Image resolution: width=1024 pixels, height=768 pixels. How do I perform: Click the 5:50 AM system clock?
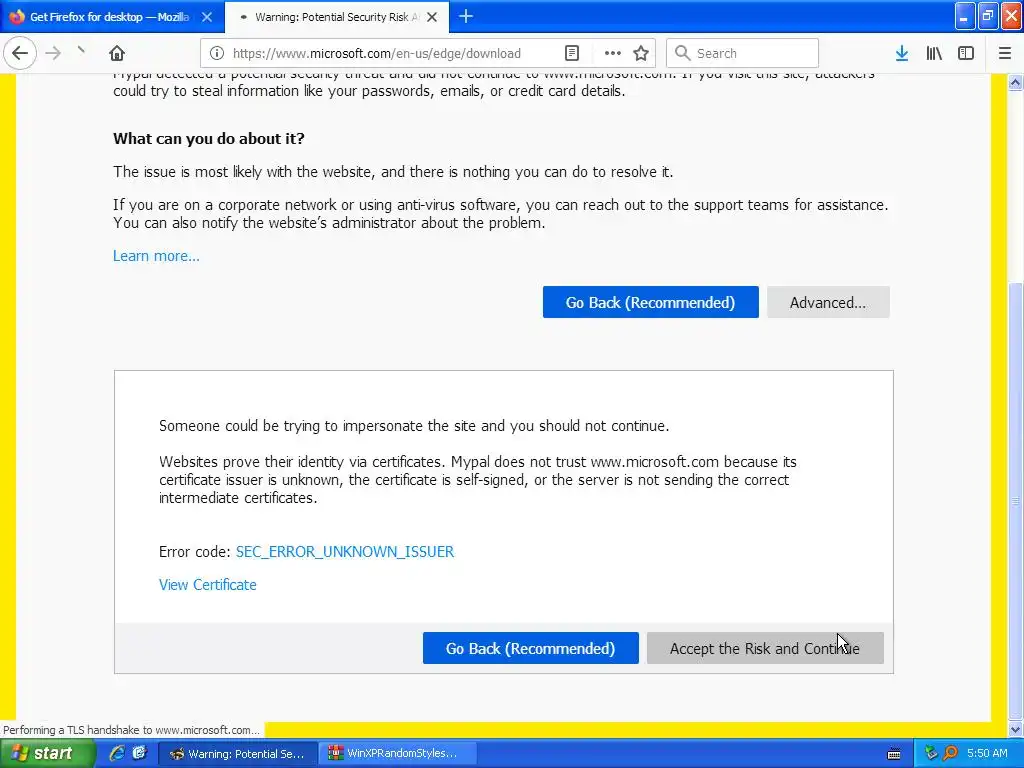tap(987, 754)
